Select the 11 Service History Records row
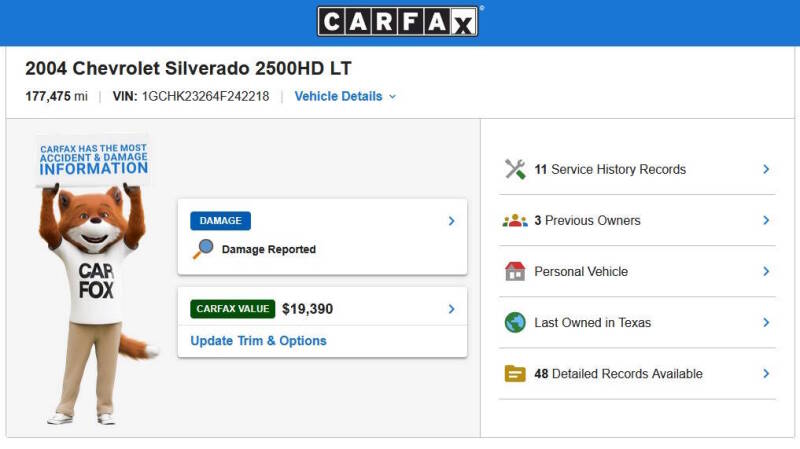 coord(637,169)
